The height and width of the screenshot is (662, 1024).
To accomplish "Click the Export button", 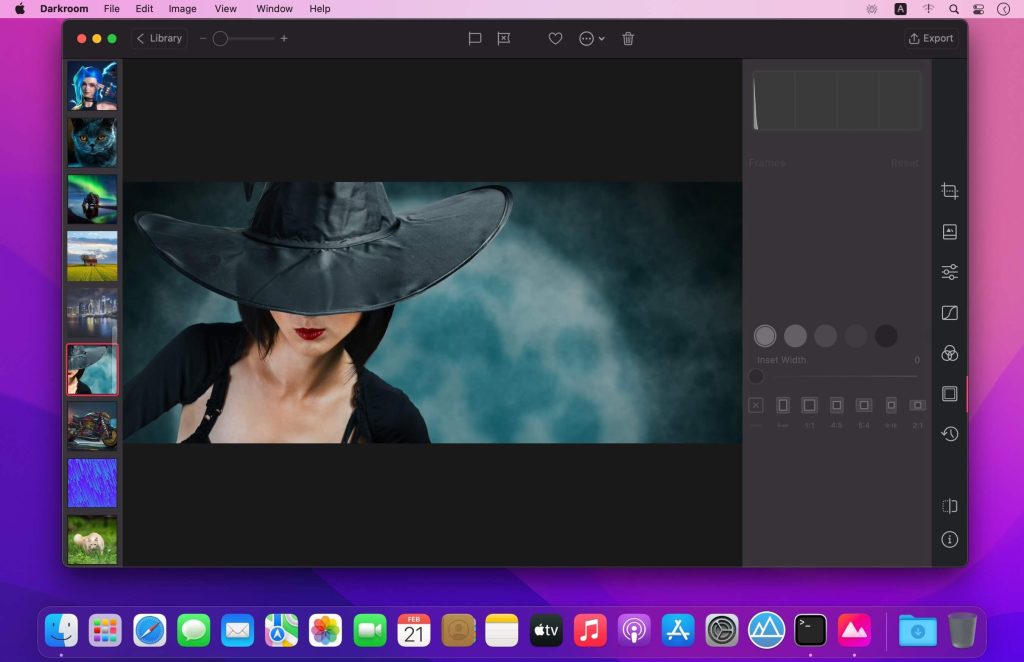I will tap(930, 38).
